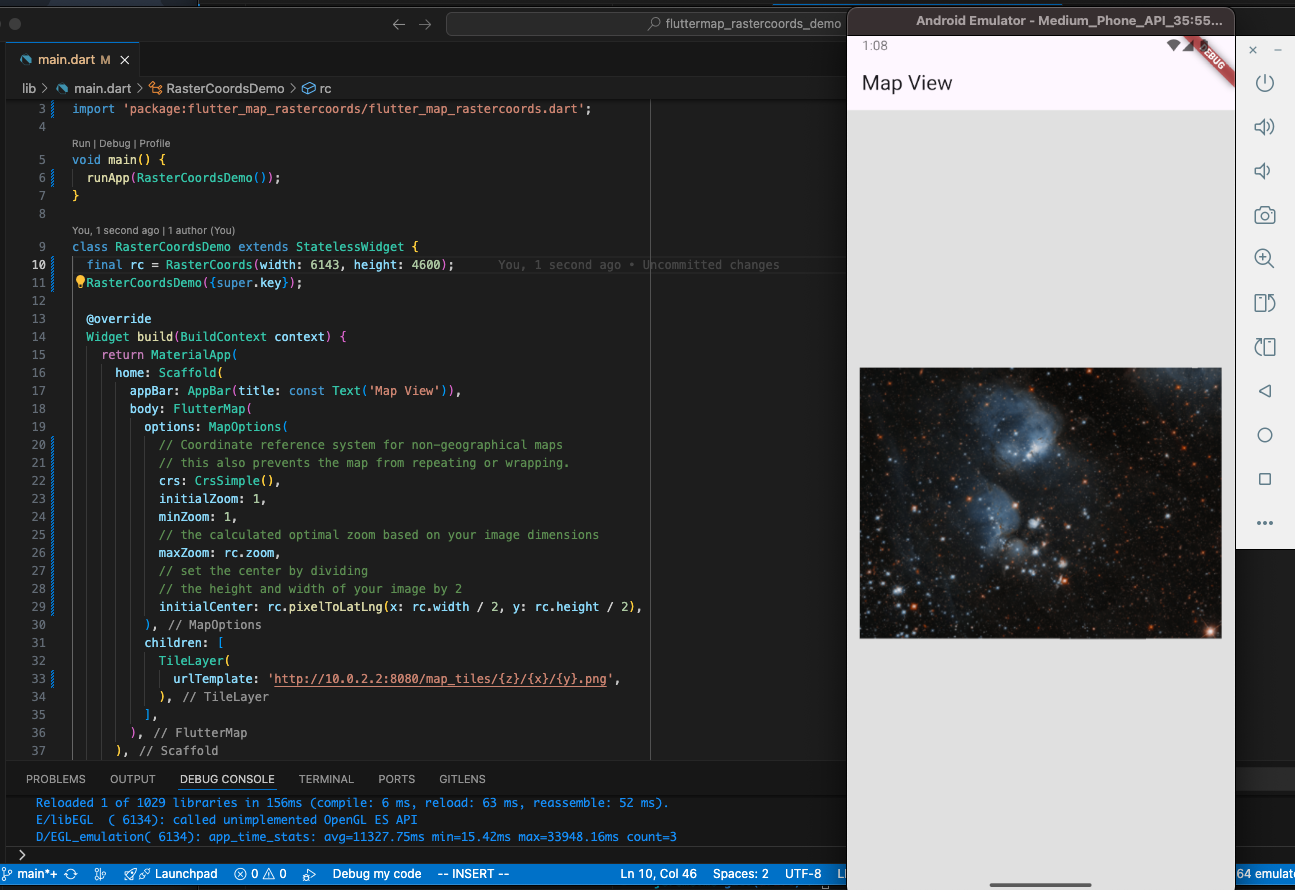Rotate the emulator right using the rotate icon
1295x890 pixels.
1264,347
